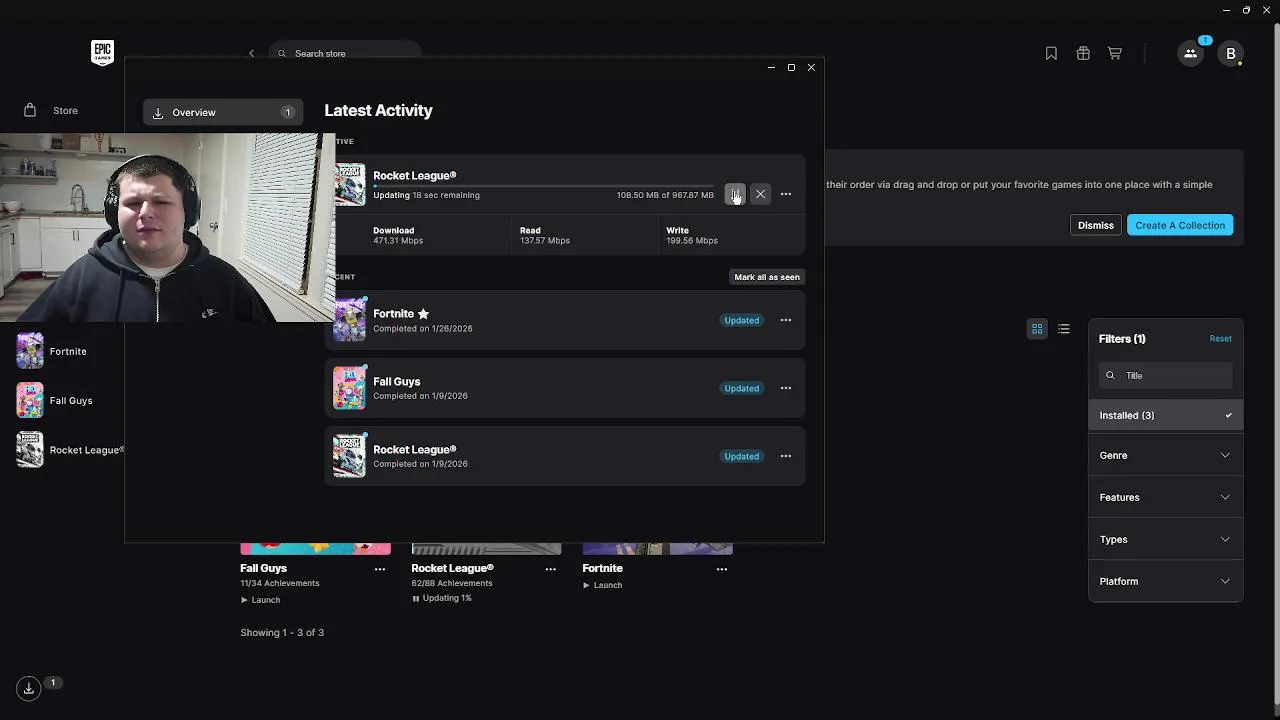
Task: Expand the Genre filter
Action: coord(1165,455)
